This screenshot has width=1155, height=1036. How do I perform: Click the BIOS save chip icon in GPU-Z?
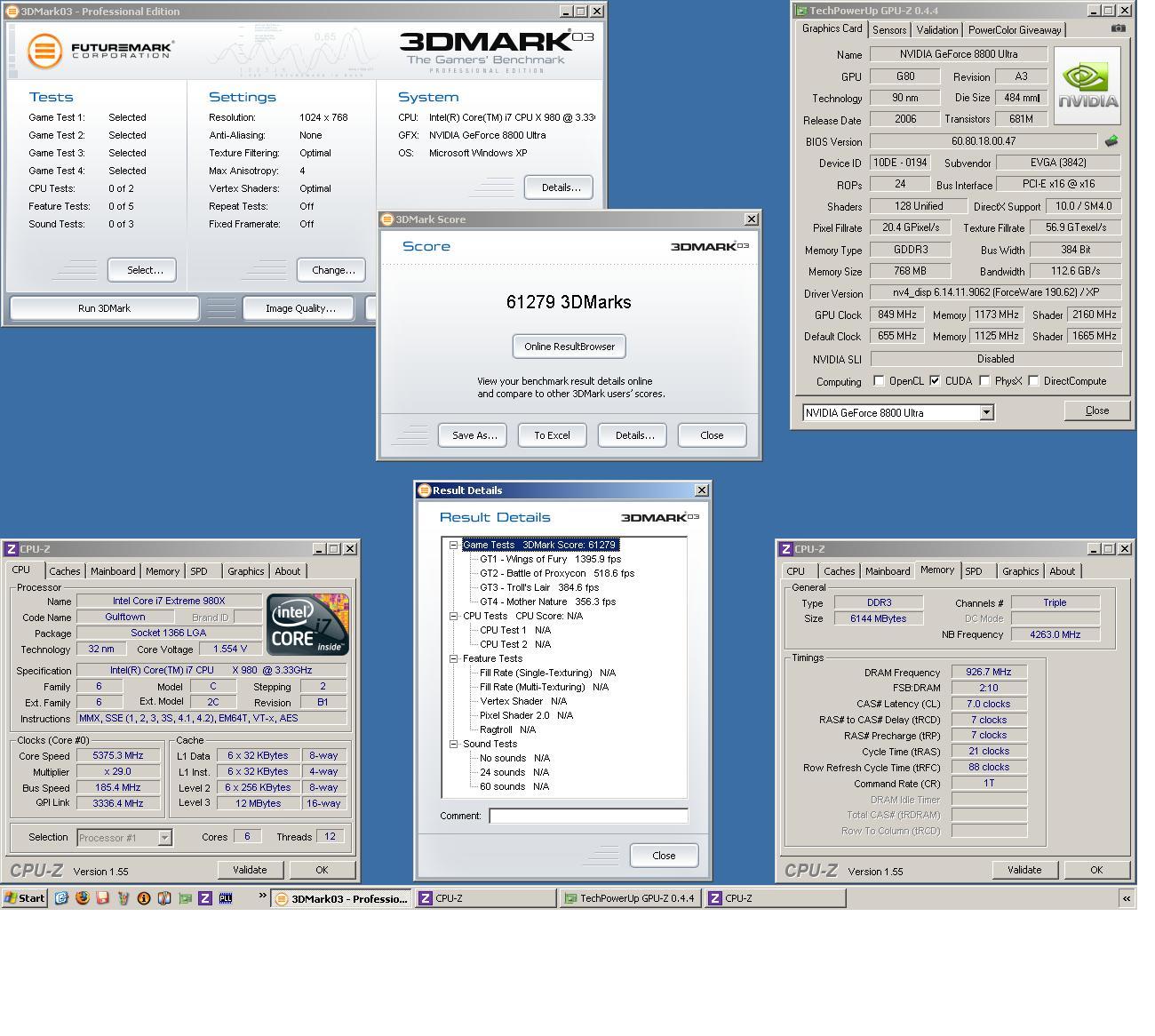1111,140
